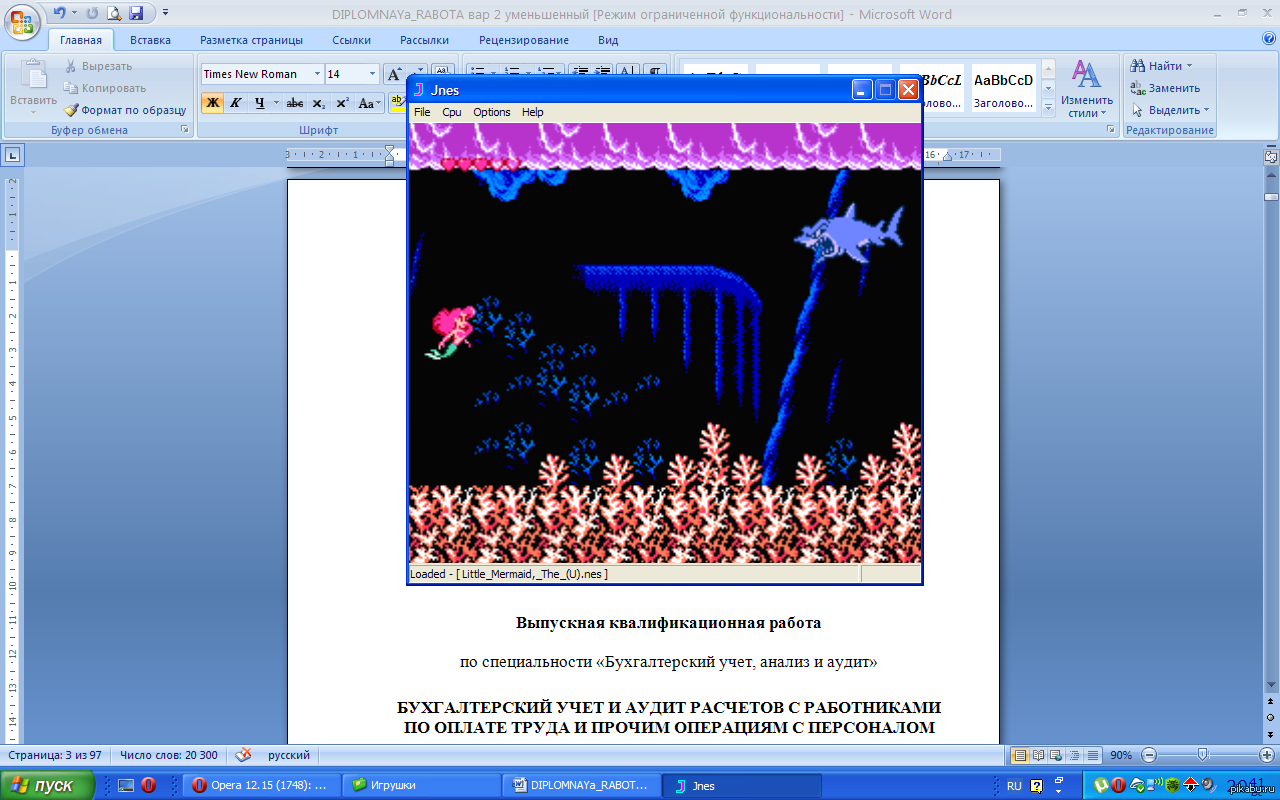This screenshot has height=800, width=1280.
Task: Save the document with the floppy disk icon
Action: click(x=136, y=13)
